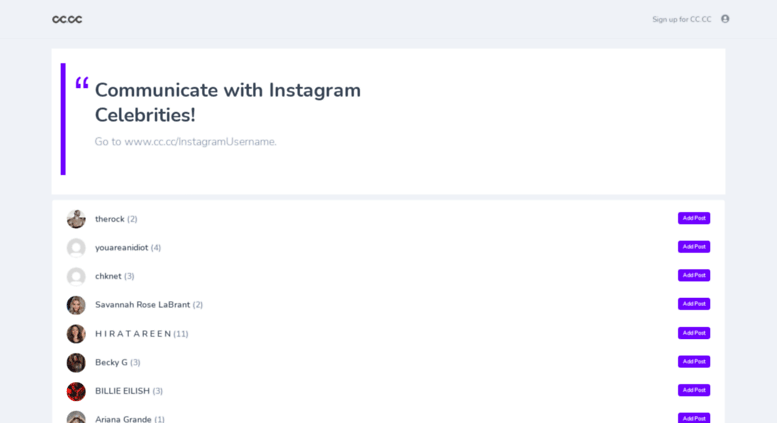The image size is (777, 423).
Task: Click H I R A T A R E E N avatar
Action: 76,334
